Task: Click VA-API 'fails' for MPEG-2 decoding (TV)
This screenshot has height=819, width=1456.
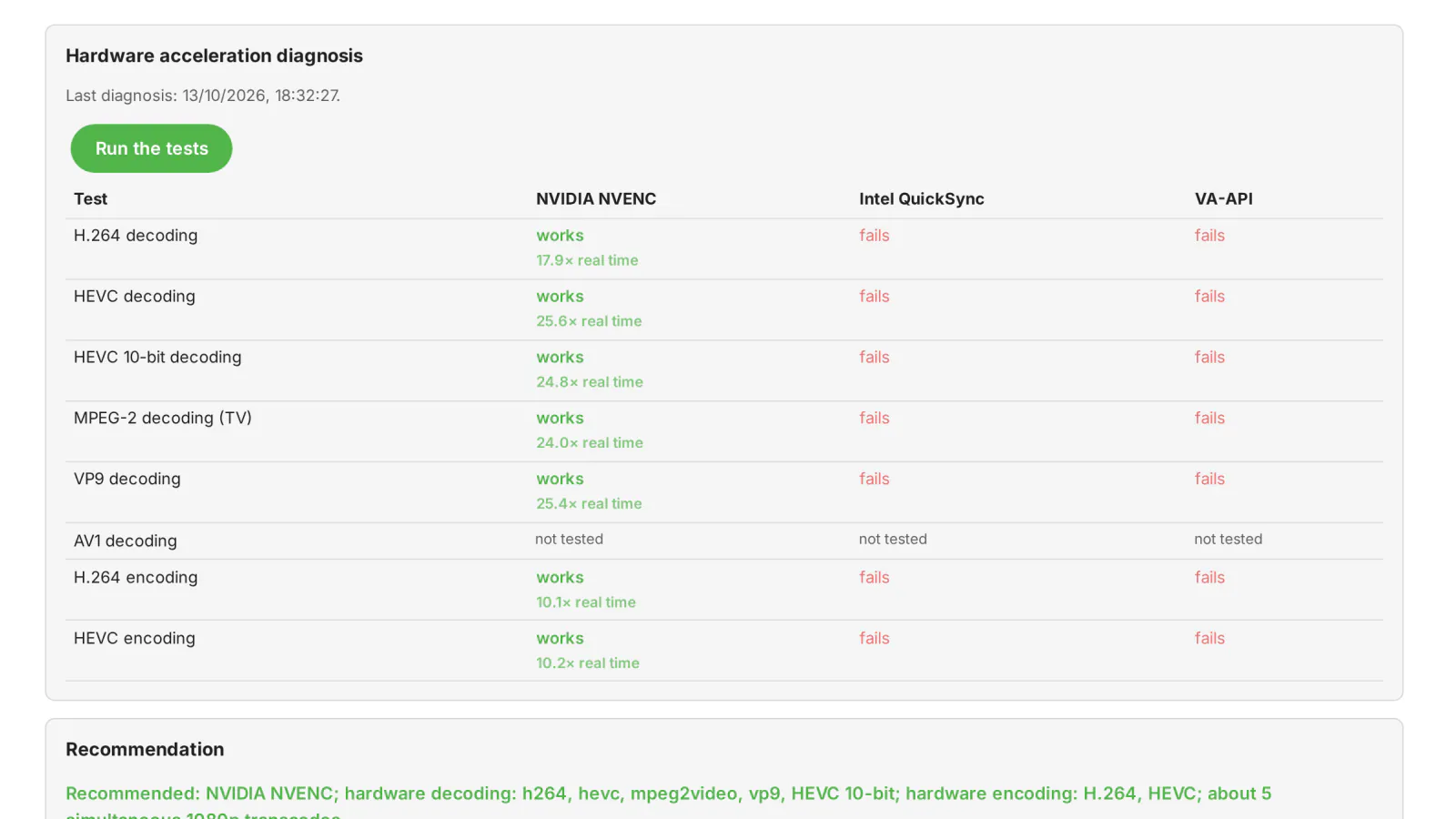Action: (x=1210, y=419)
